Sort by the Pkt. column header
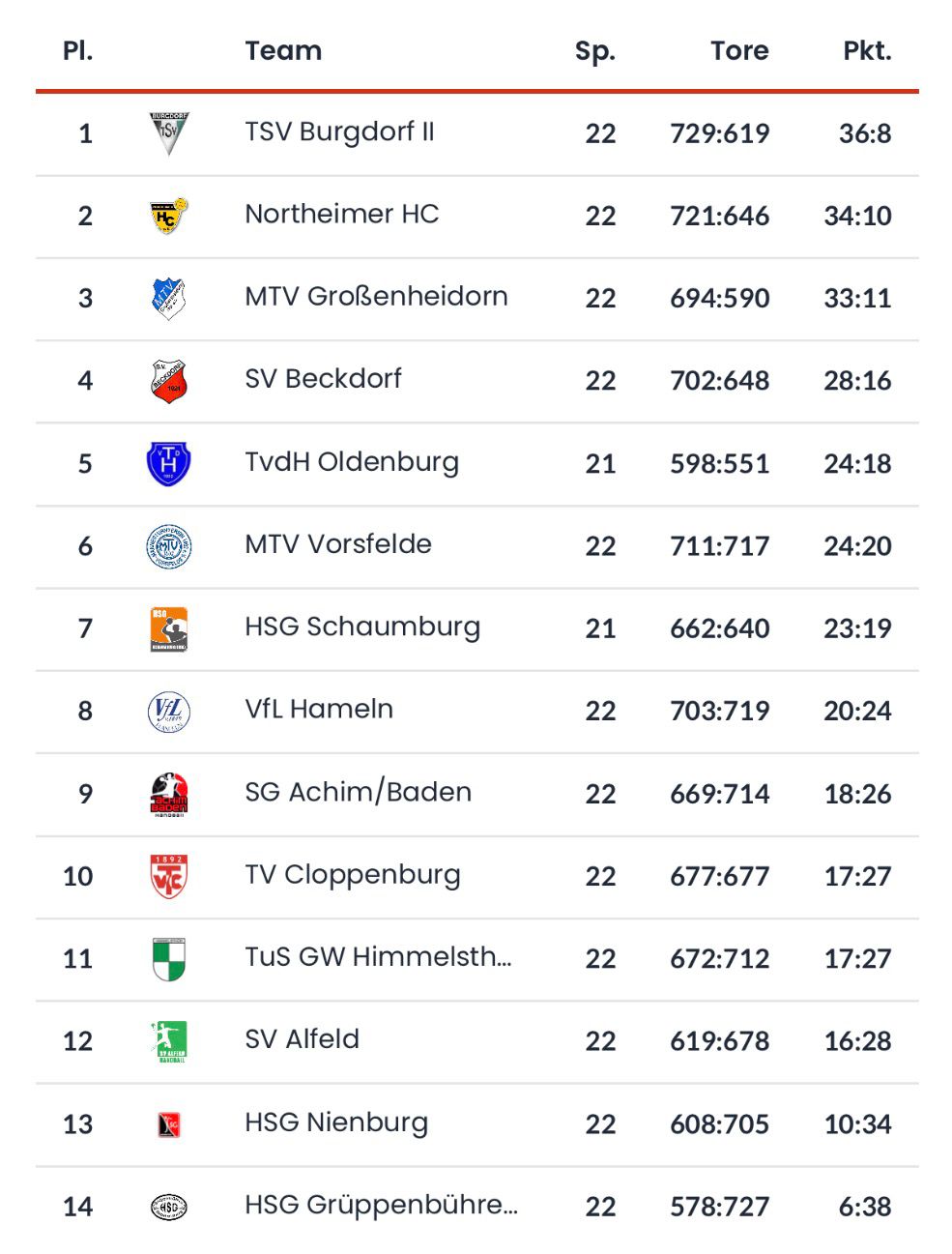Viewport: 952px width, 1254px height. click(x=867, y=50)
